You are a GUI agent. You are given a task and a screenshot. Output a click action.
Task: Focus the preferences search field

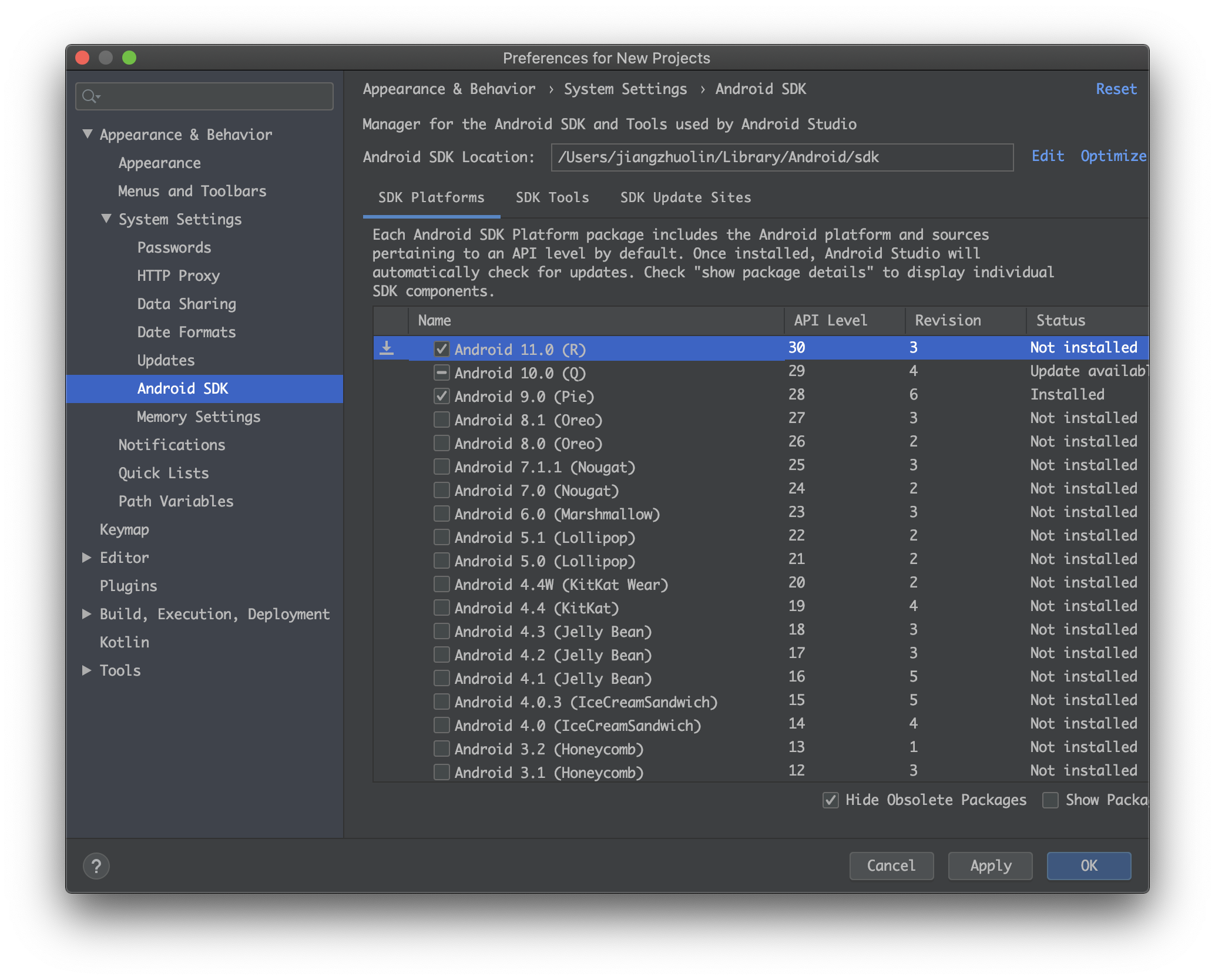[x=204, y=96]
